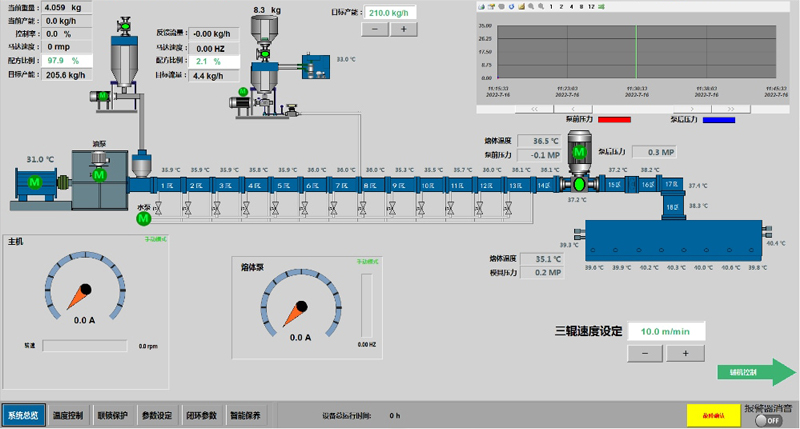The image size is (800, 429).
Task: Select the 4 time-range in trend toolbar
Action: 571,7
